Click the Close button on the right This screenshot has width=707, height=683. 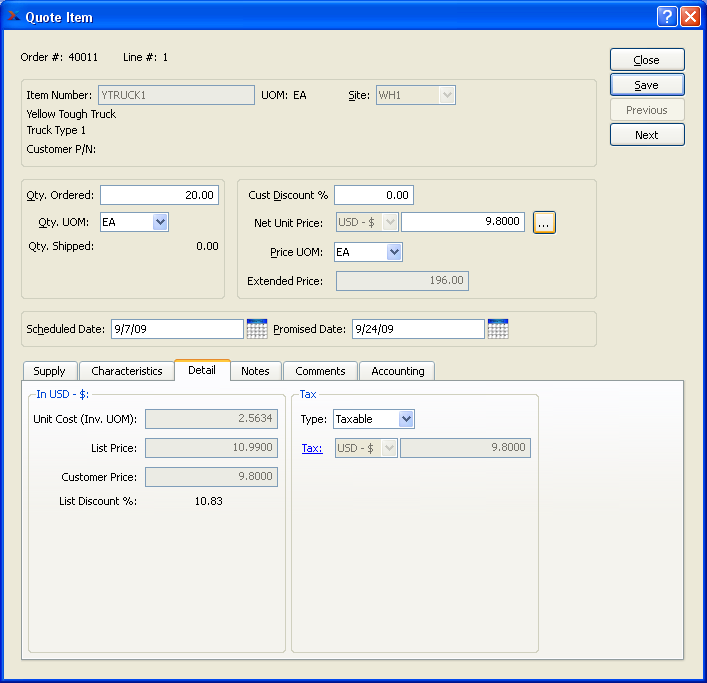click(x=647, y=60)
